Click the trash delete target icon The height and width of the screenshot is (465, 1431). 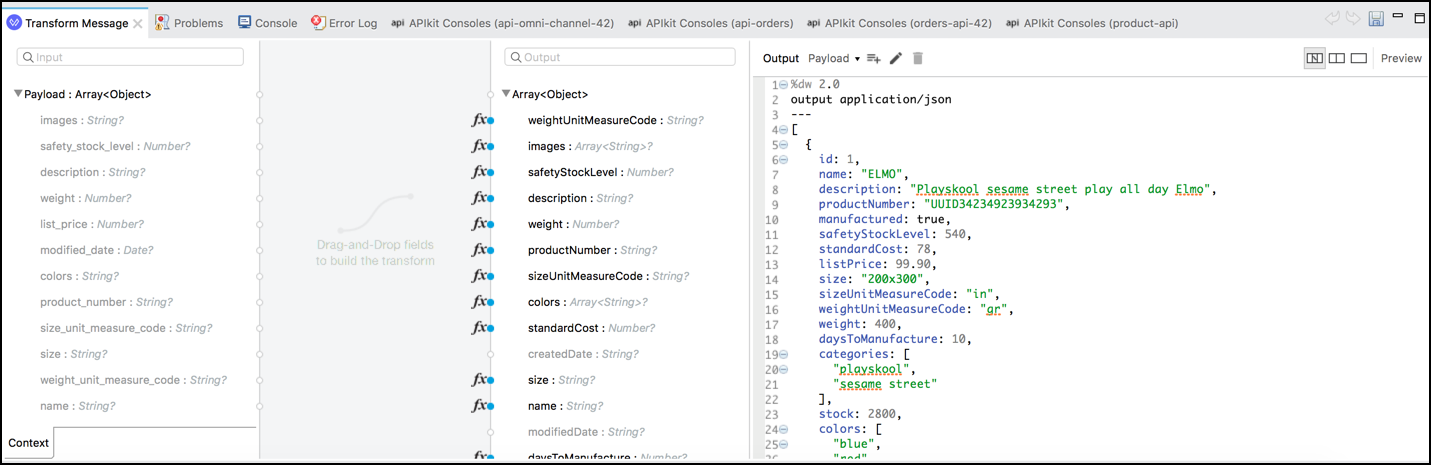coord(918,58)
